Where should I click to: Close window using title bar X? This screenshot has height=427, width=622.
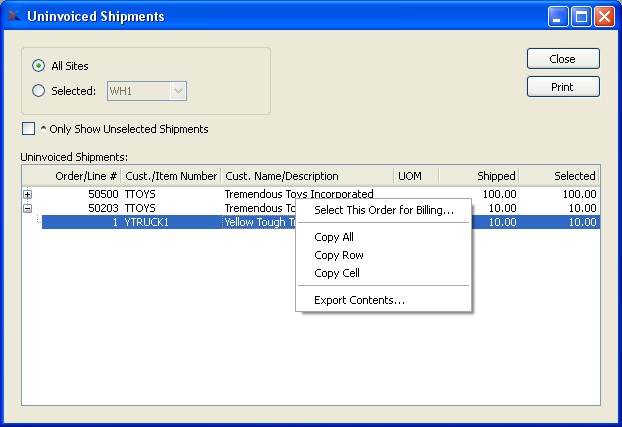[605, 16]
